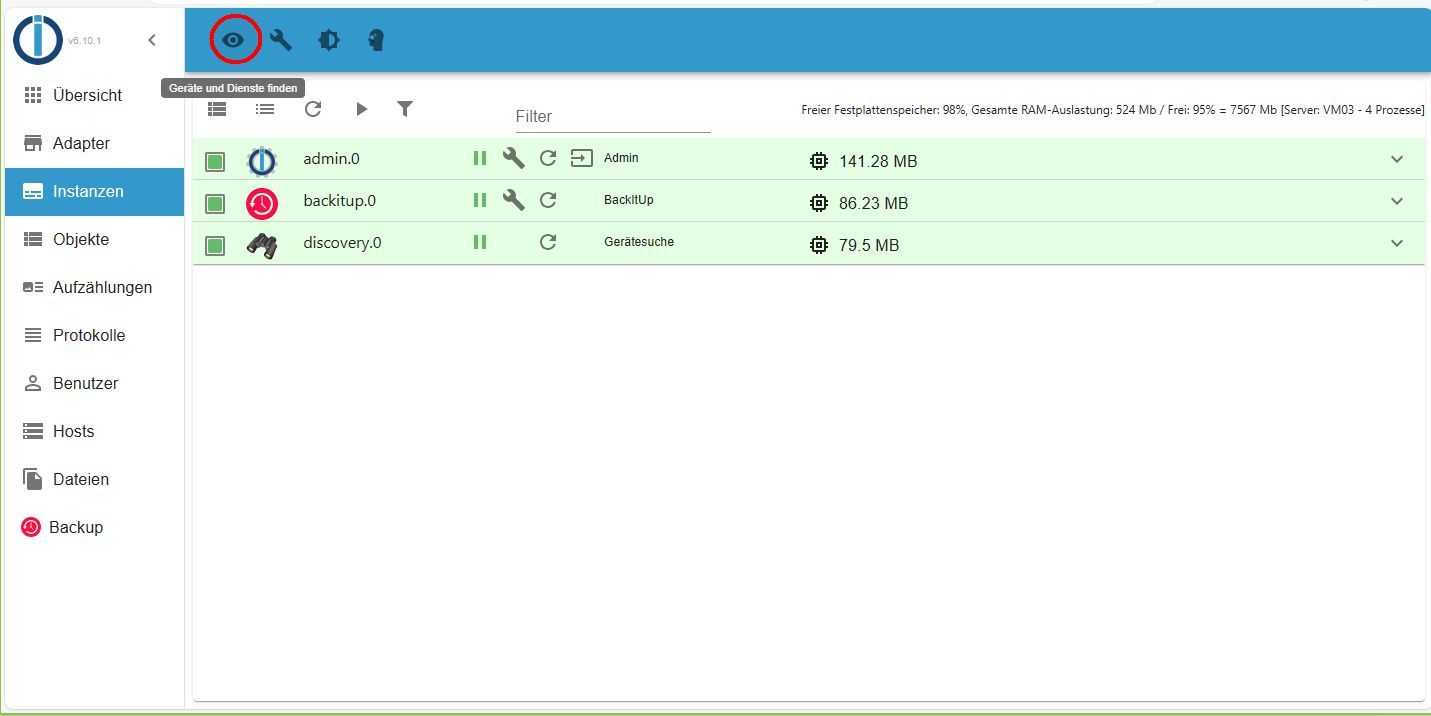Open settings wrench for admin.0

514,158
